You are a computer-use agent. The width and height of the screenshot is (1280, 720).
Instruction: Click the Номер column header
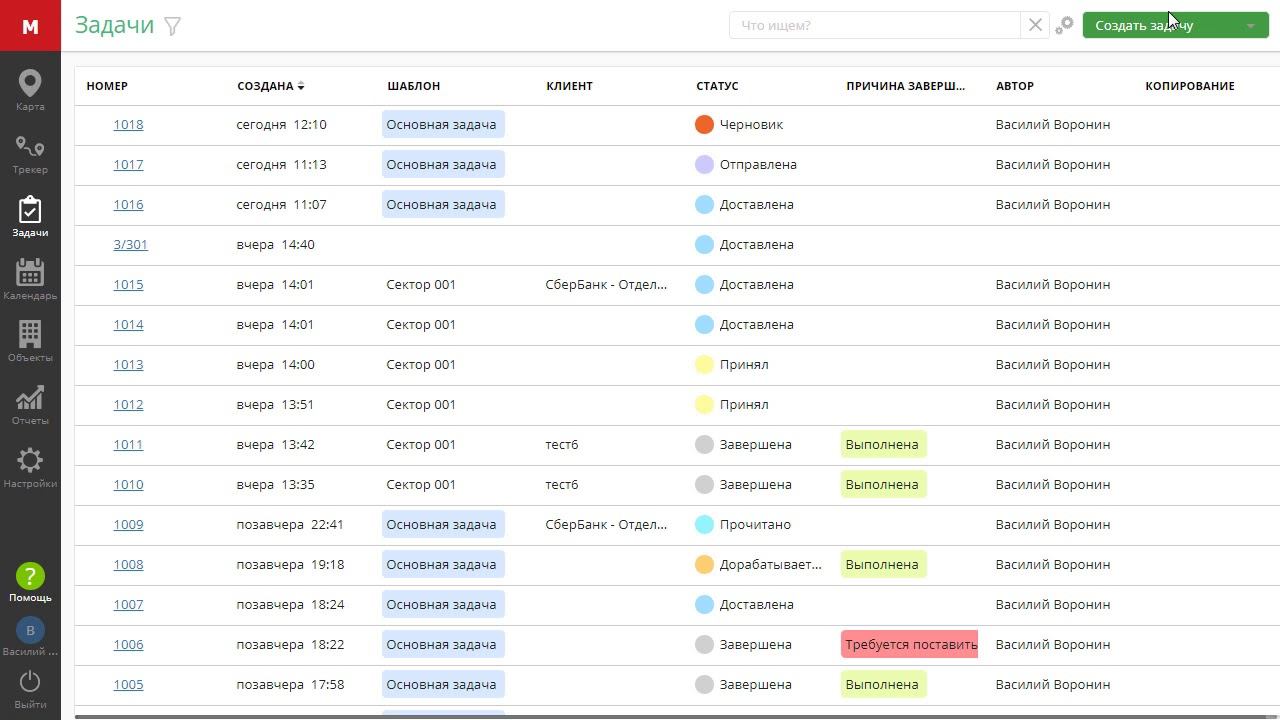point(107,86)
